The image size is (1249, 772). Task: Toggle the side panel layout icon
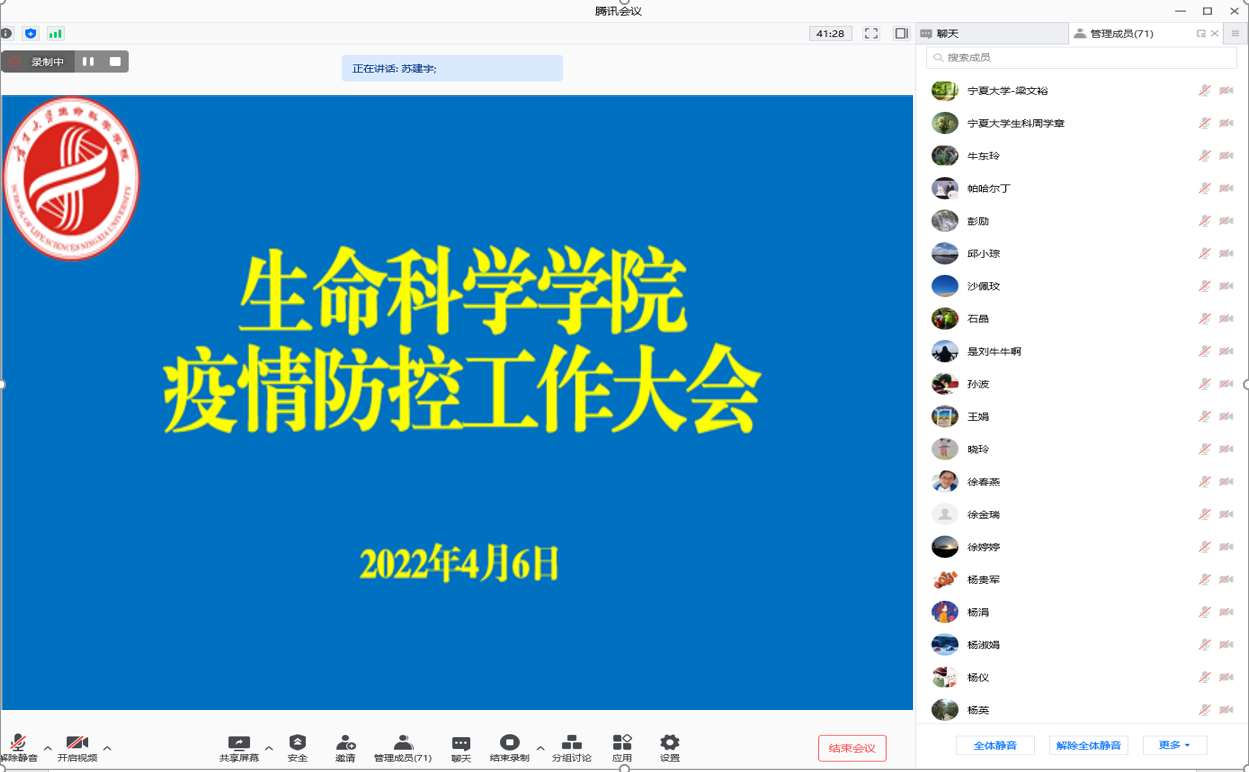[x=901, y=33]
